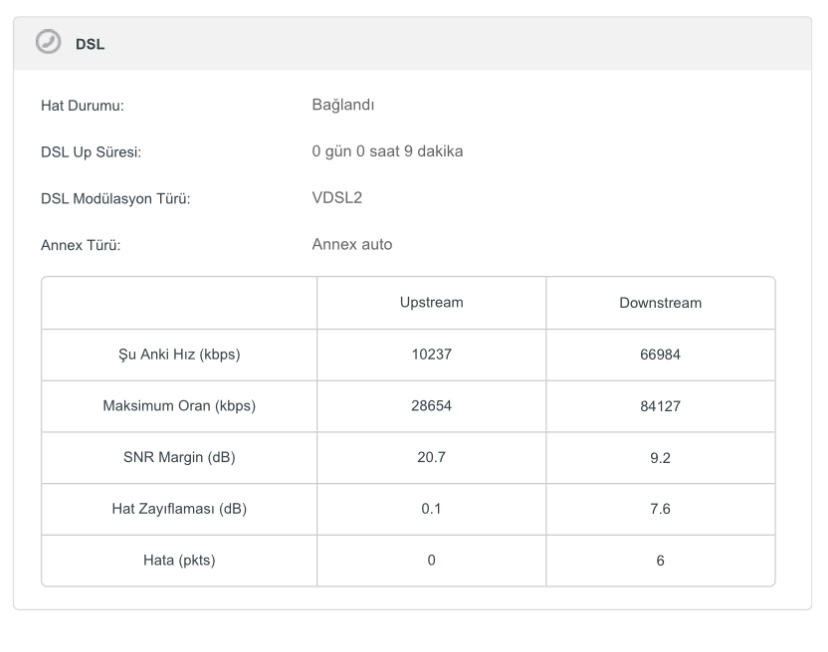Viewport: 828px width, 652px height.
Task: Select the Annex auto value
Action: pos(352,244)
